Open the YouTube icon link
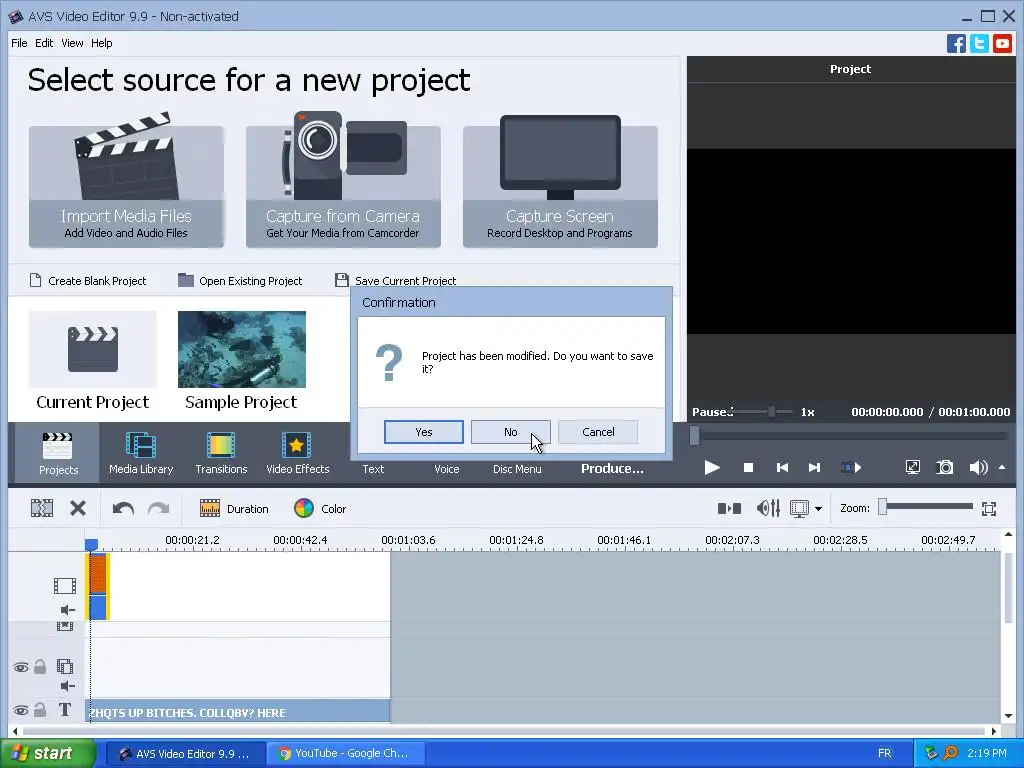The width and height of the screenshot is (1024, 768). click(x=1002, y=44)
